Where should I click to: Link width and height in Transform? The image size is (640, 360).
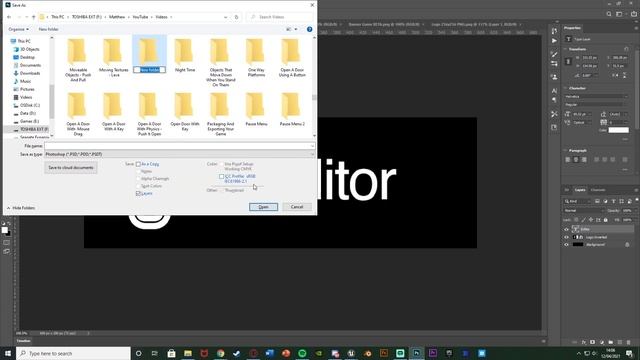point(568,62)
